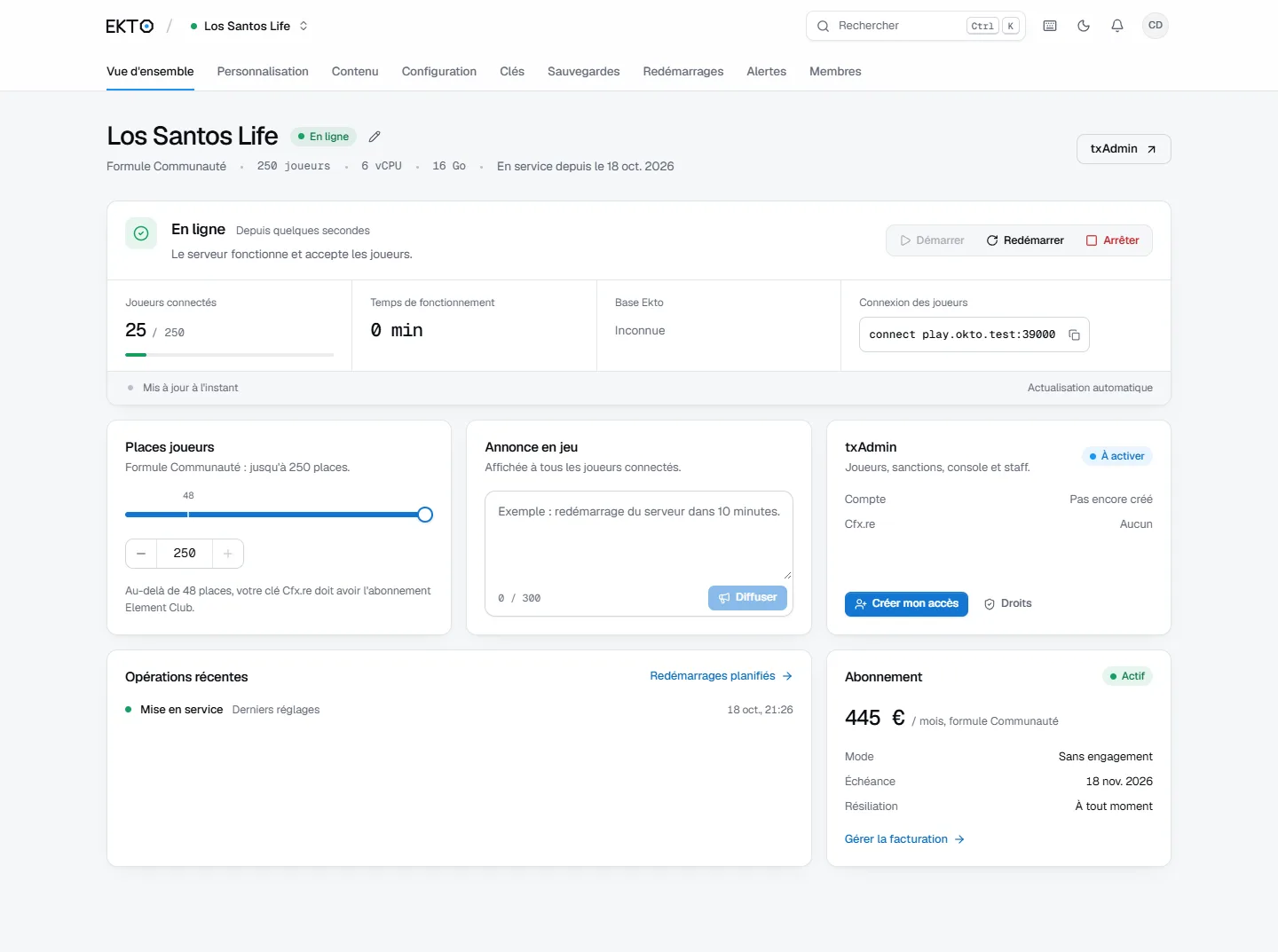The image size is (1278, 952).
Task: Restart the server with Redémarrer
Action: pyautogui.click(x=1025, y=240)
